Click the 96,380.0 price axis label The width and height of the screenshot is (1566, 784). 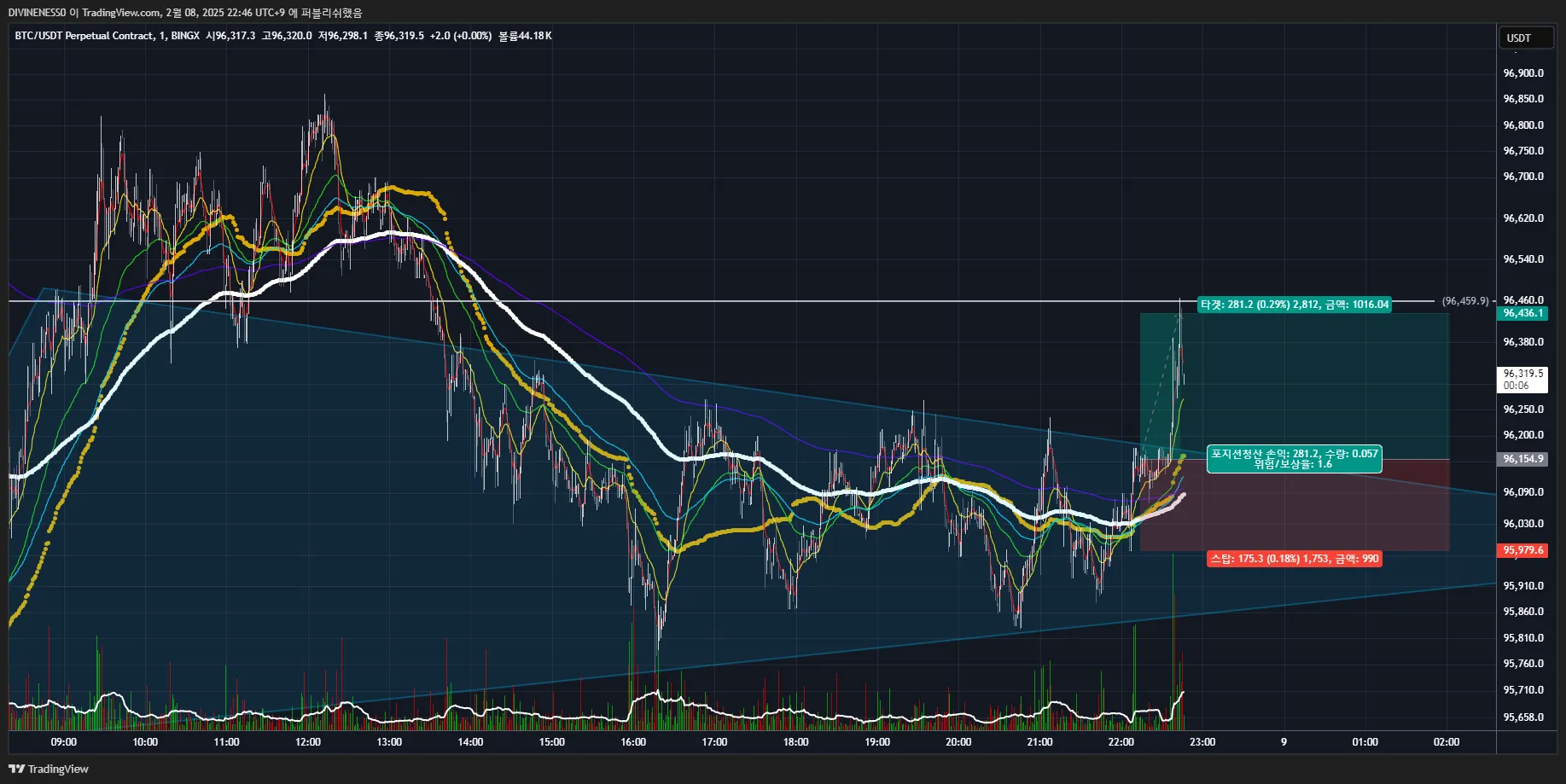[1523, 342]
